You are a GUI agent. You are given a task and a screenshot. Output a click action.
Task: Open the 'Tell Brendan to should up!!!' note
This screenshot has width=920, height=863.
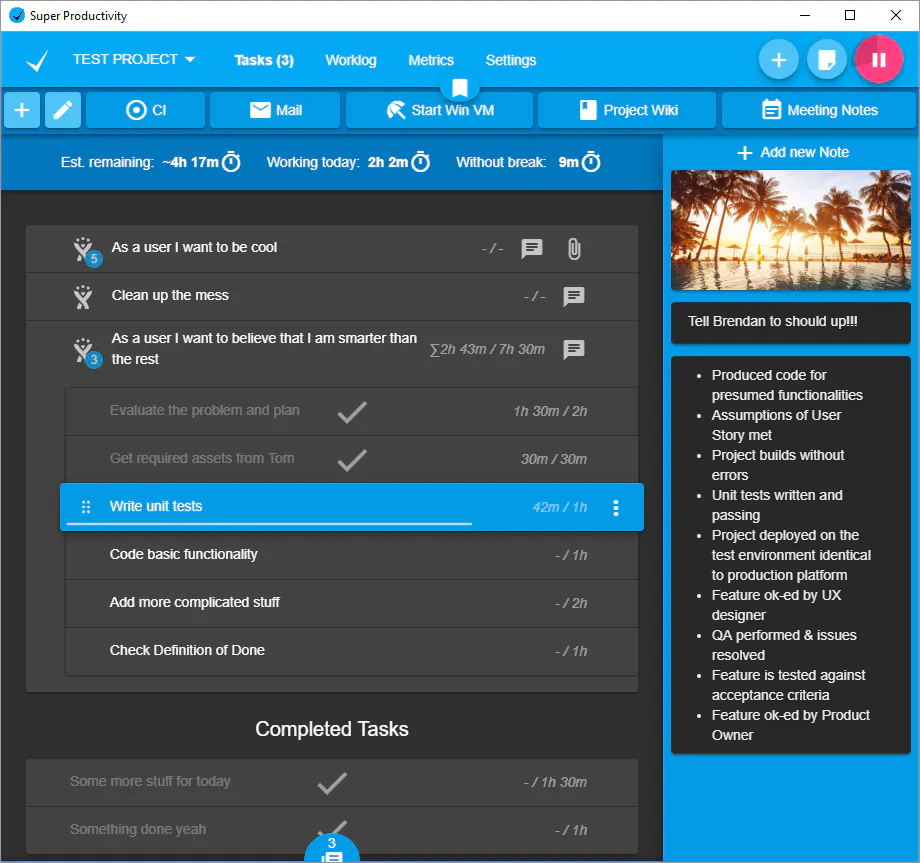pyautogui.click(x=790, y=322)
